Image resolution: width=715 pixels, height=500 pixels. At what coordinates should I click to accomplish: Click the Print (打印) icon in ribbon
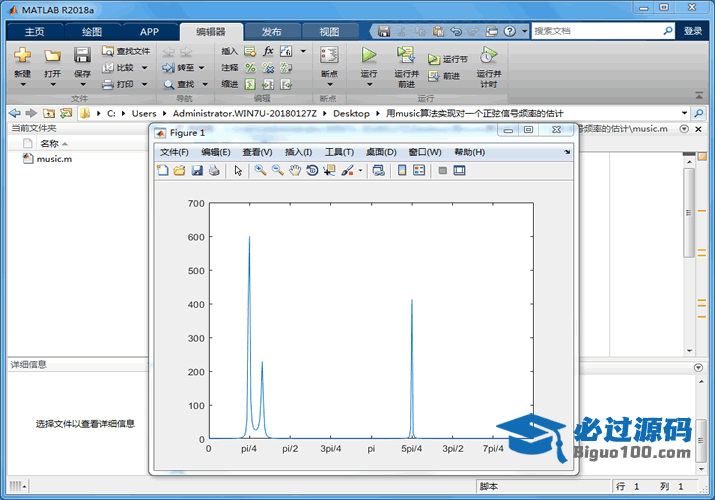118,84
